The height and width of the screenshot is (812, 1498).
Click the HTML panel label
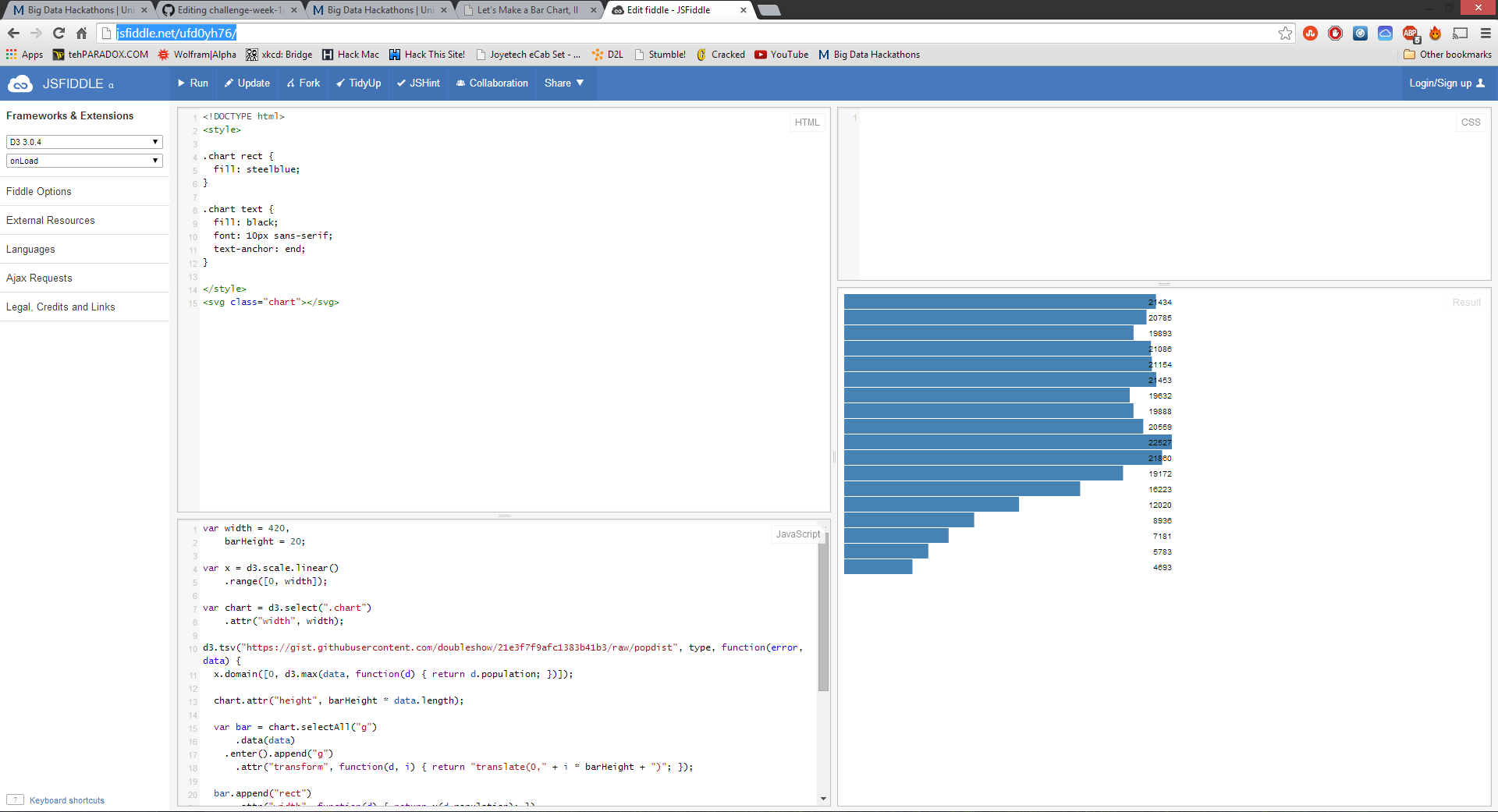pyautogui.click(x=807, y=122)
